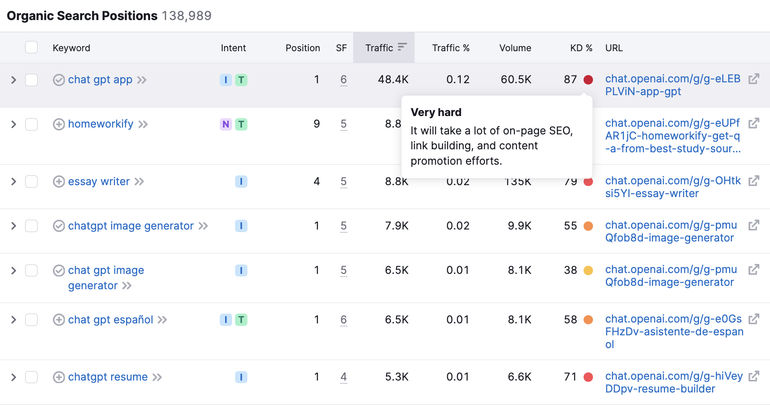Click the dark red KD dot for 87
Image resolution: width=770 pixels, height=407 pixels.
(x=588, y=80)
